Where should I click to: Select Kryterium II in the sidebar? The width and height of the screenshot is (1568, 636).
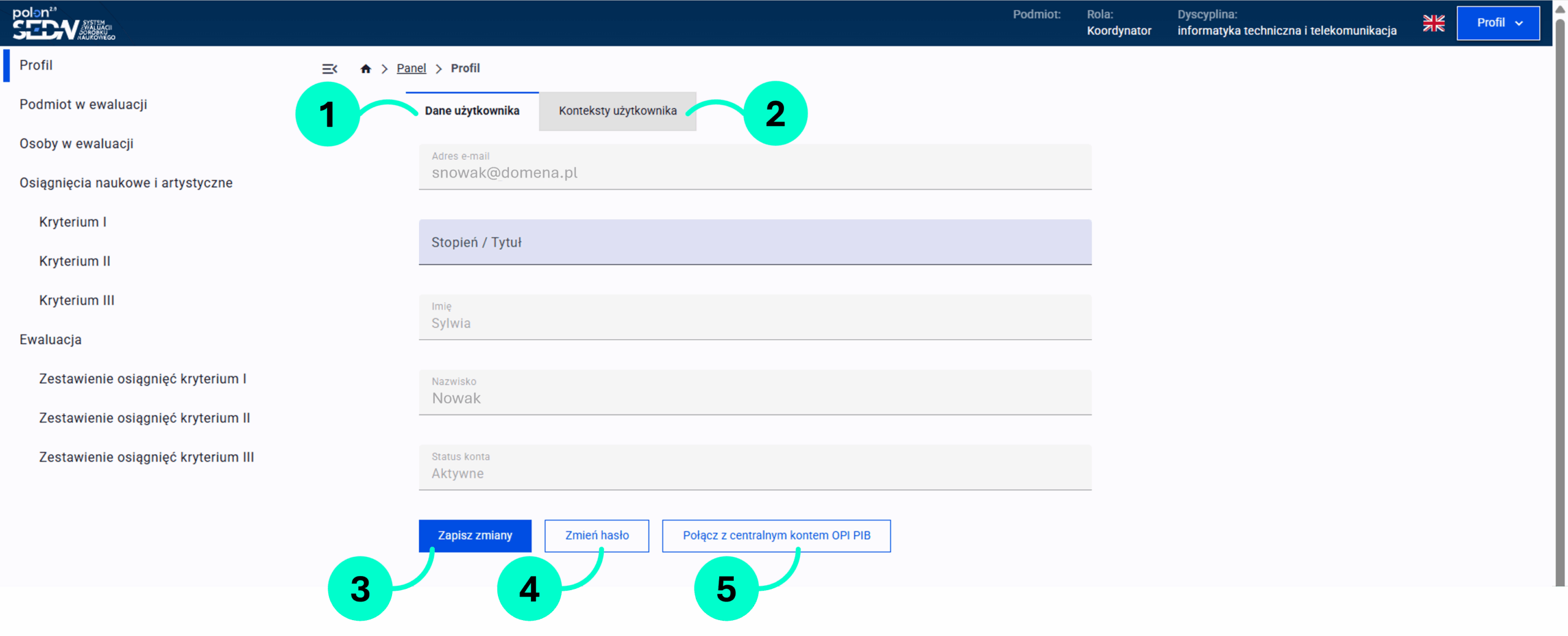(75, 261)
